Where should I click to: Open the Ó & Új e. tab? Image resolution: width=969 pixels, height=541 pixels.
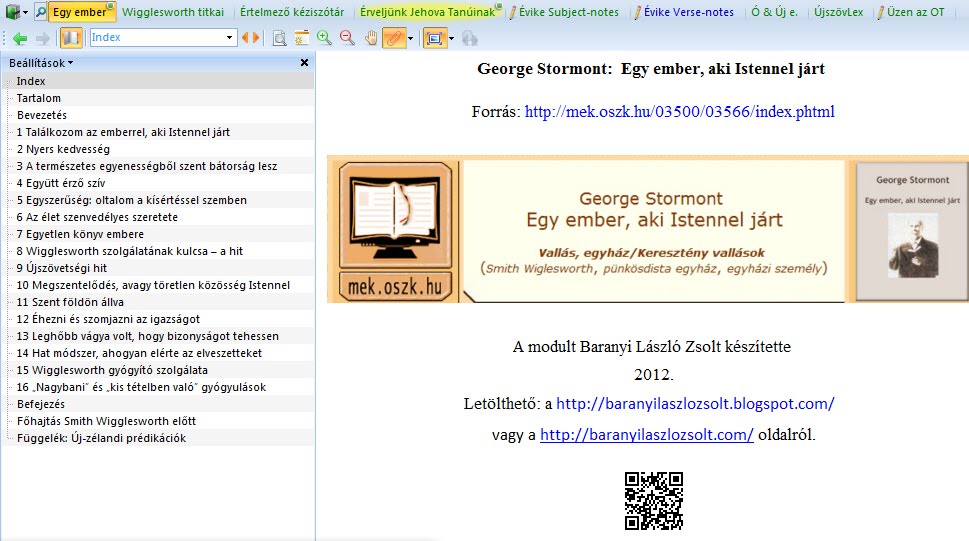(x=774, y=12)
